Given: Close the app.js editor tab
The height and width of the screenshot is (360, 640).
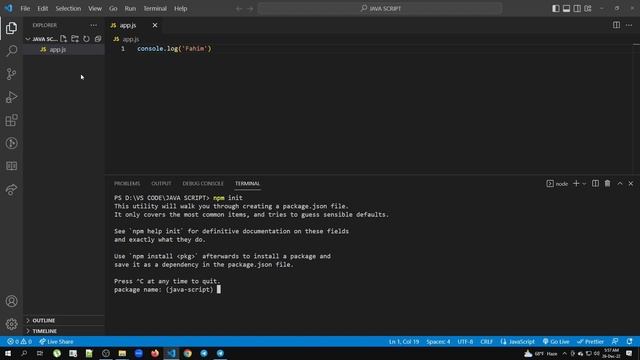Looking at the screenshot, I should [x=155, y=25].
